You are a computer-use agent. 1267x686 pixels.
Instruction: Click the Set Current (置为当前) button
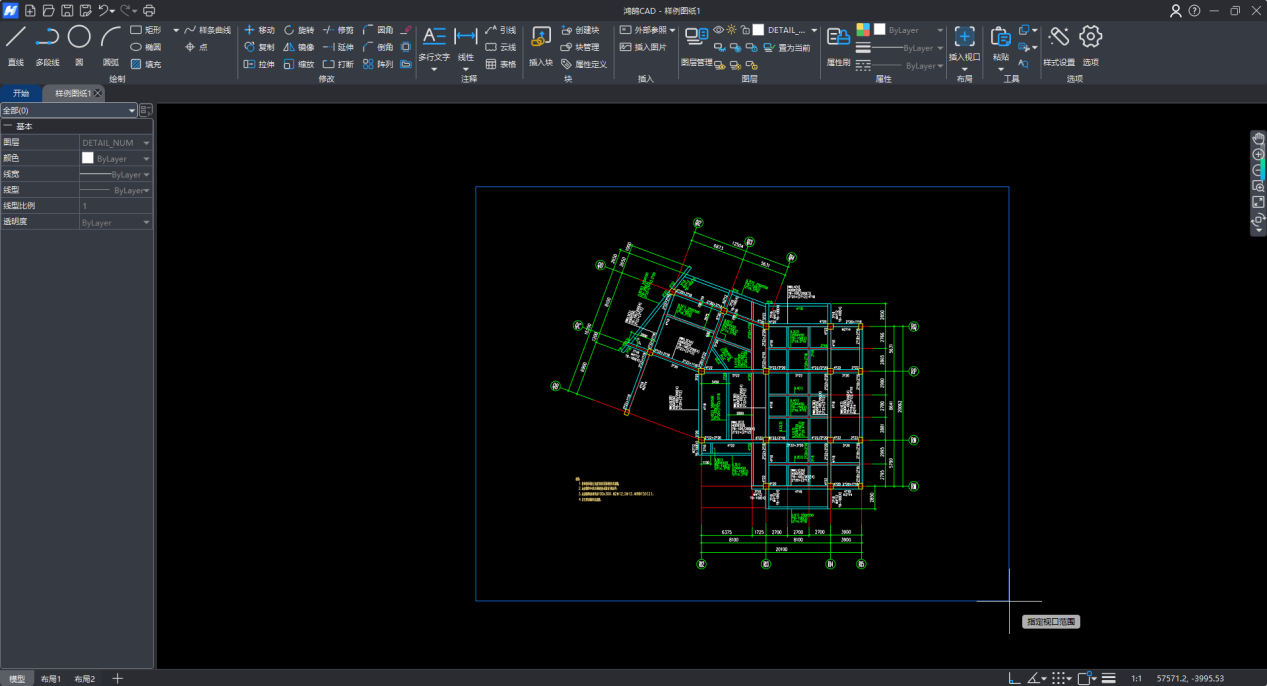(787, 47)
